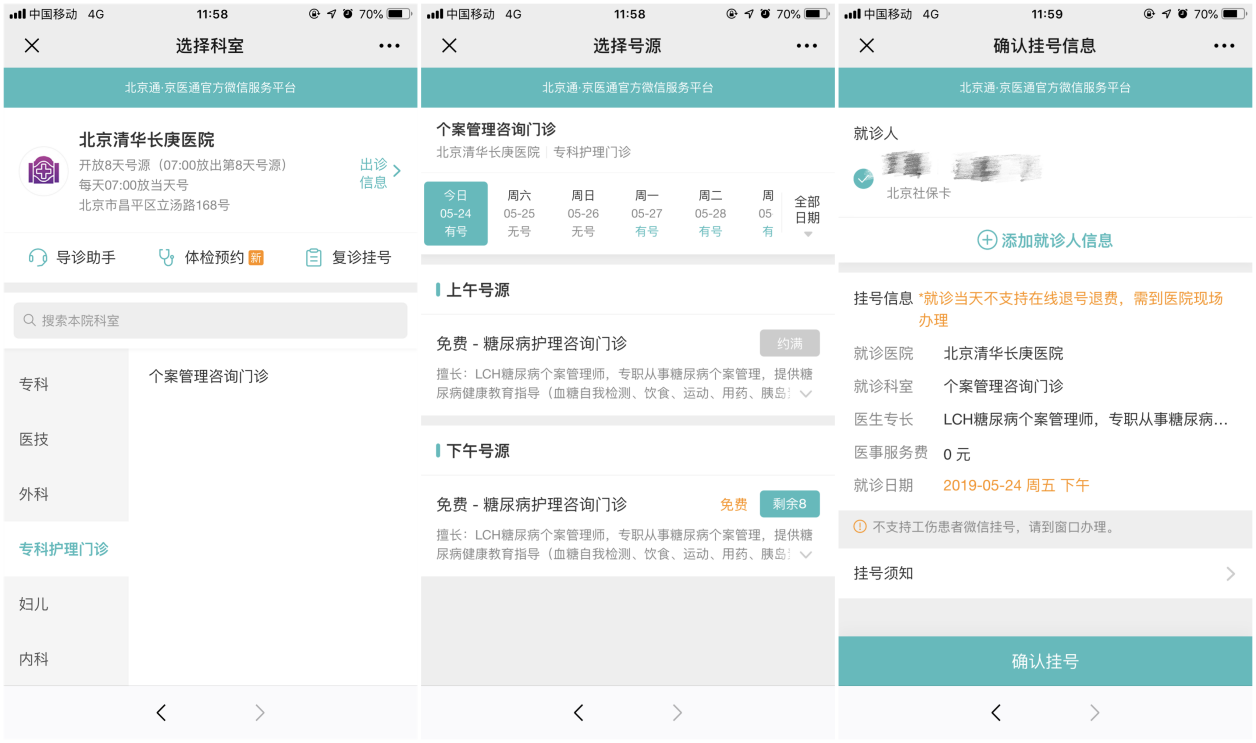Open the 出诊信息 link
The height and width of the screenshot is (743, 1256).
380,172
